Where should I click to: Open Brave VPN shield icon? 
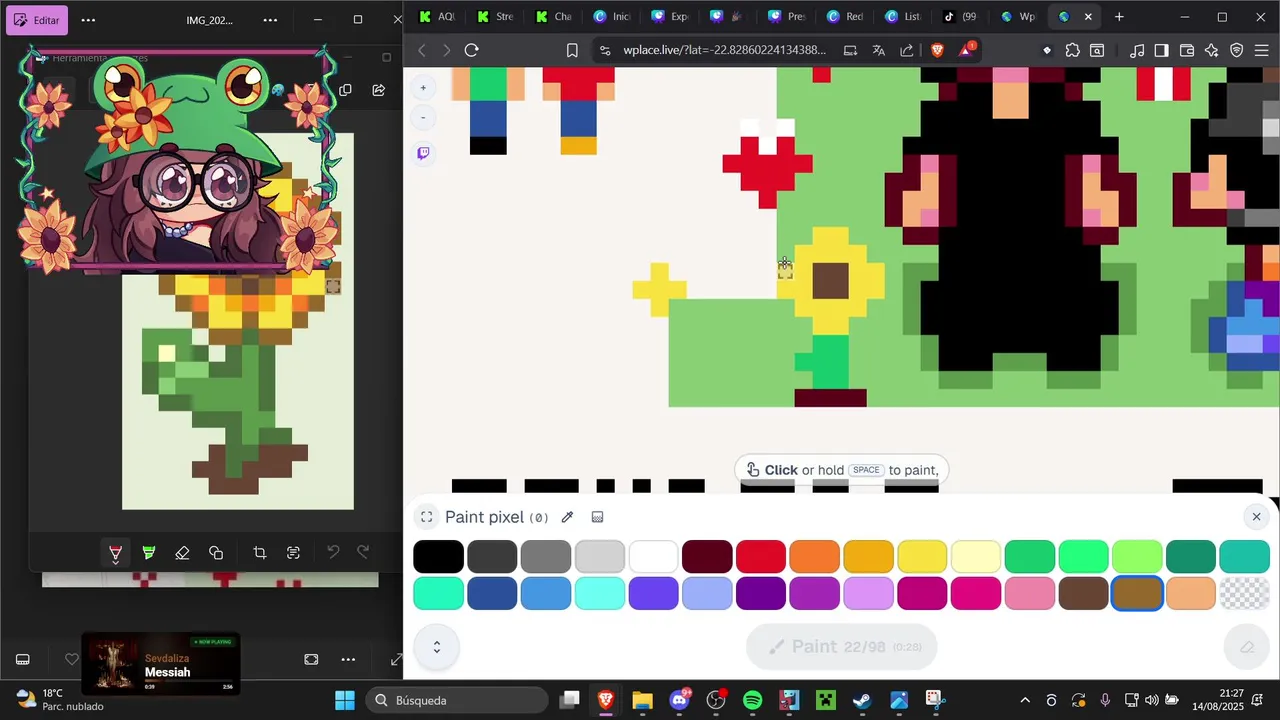pyautogui.click(x=1236, y=50)
